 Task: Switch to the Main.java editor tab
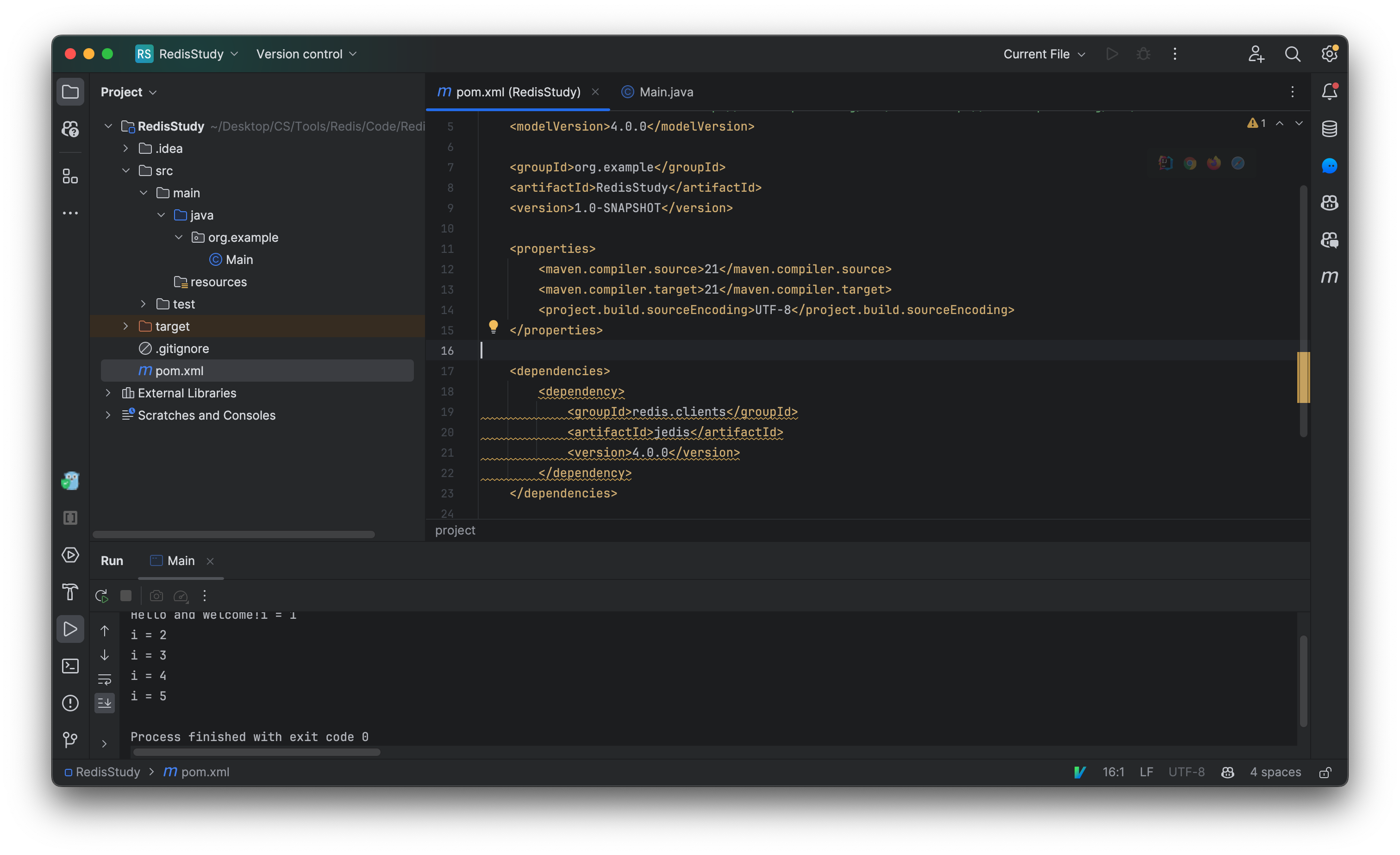[657, 92]
